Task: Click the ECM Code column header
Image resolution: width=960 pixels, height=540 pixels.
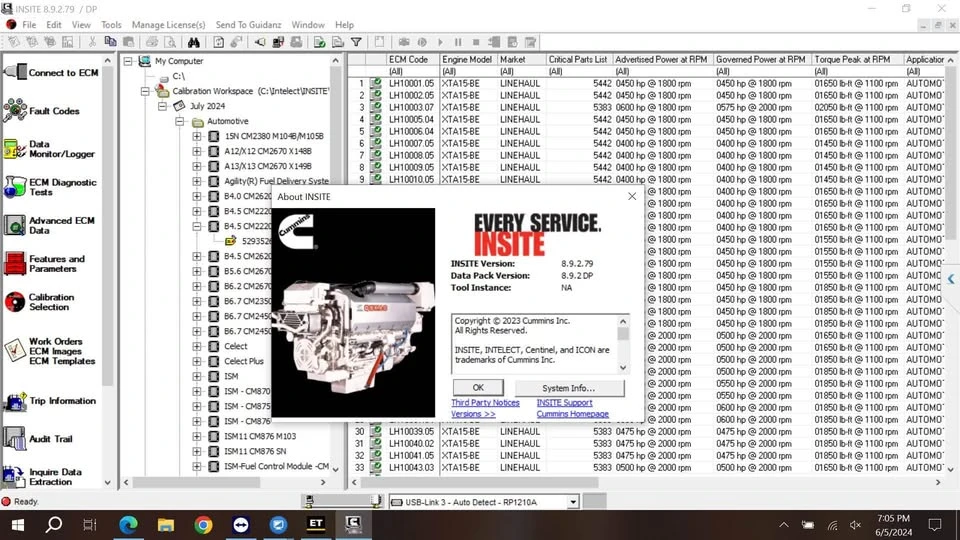Action: [408, 59]
